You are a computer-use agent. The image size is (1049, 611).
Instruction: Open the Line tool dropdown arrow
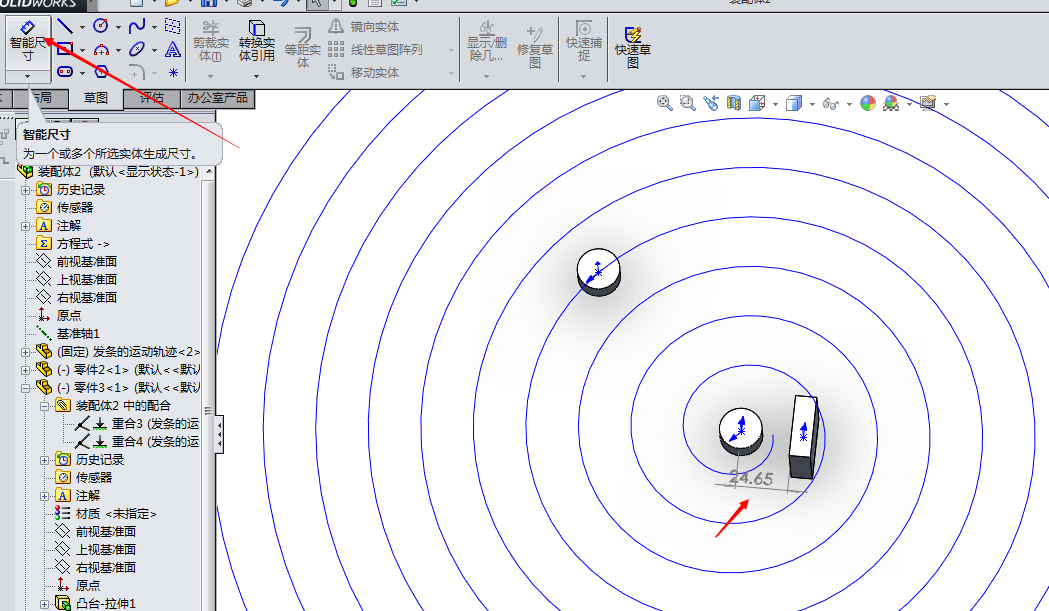point(82,27)
